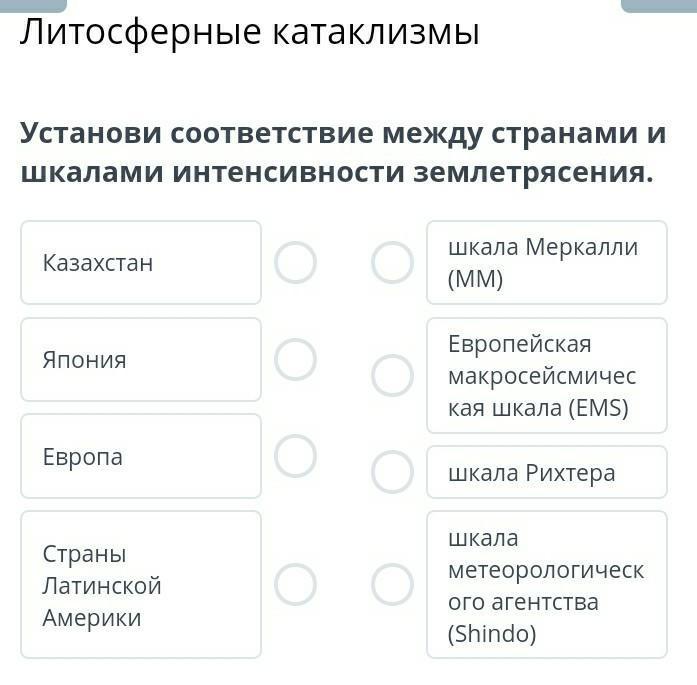Select the circle beside the Shindo scale
697x685 pixels.
[x=392, y=584]
